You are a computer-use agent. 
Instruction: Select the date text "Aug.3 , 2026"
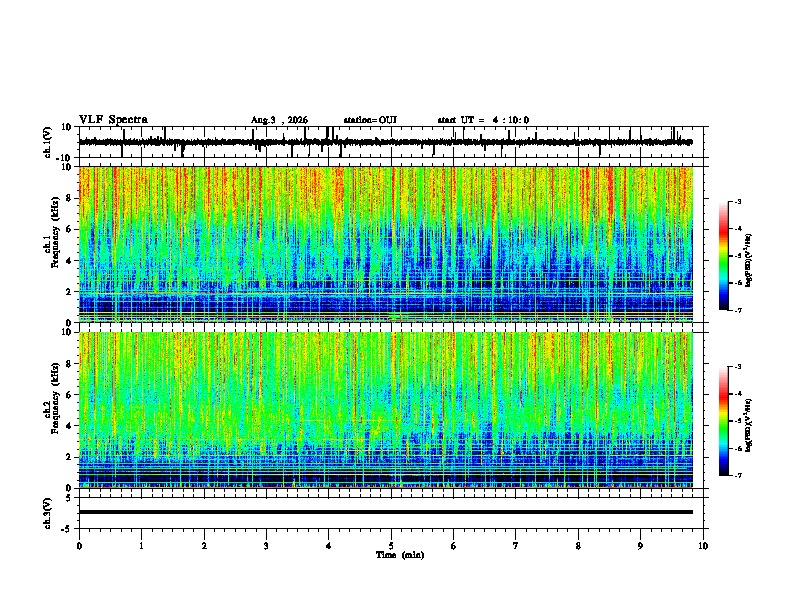(x=279, y=120)
